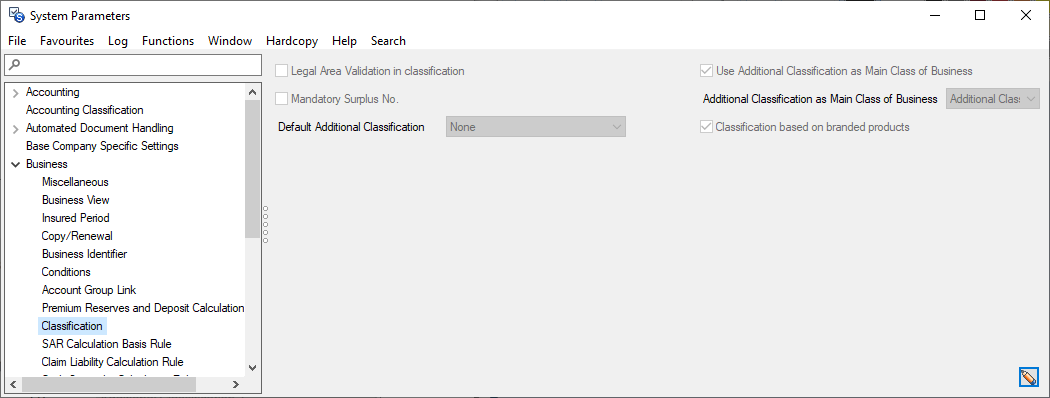Select Claim Liability Calculation Rule item
The image size is (1050, 398).
coord(112,362)
